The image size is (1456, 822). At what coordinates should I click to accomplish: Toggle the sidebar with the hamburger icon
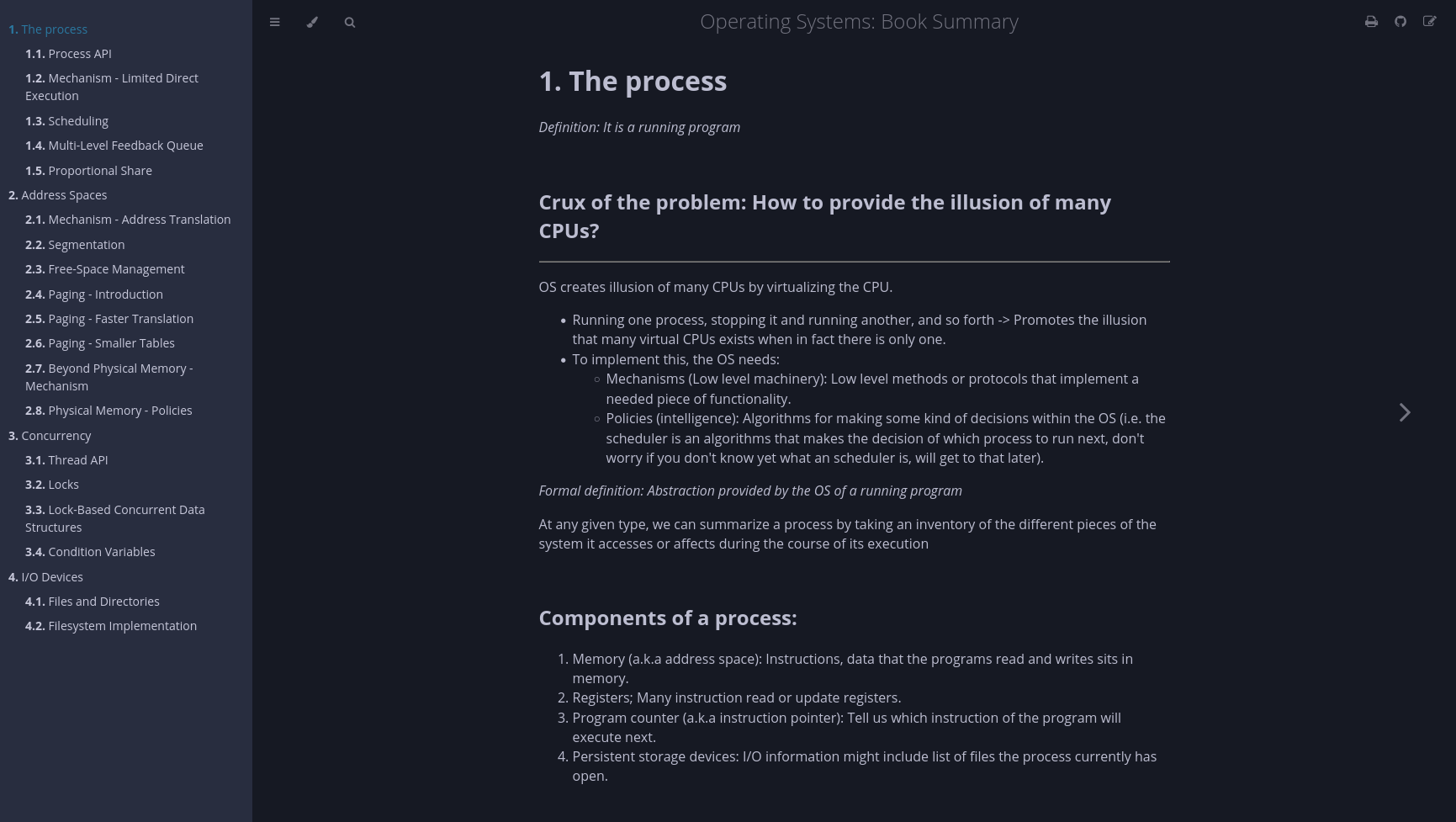point(274,22)
